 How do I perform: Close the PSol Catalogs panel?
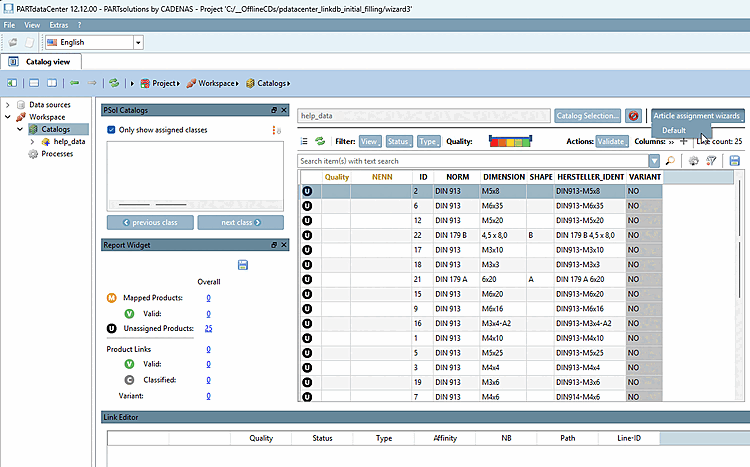coord(284,110)
